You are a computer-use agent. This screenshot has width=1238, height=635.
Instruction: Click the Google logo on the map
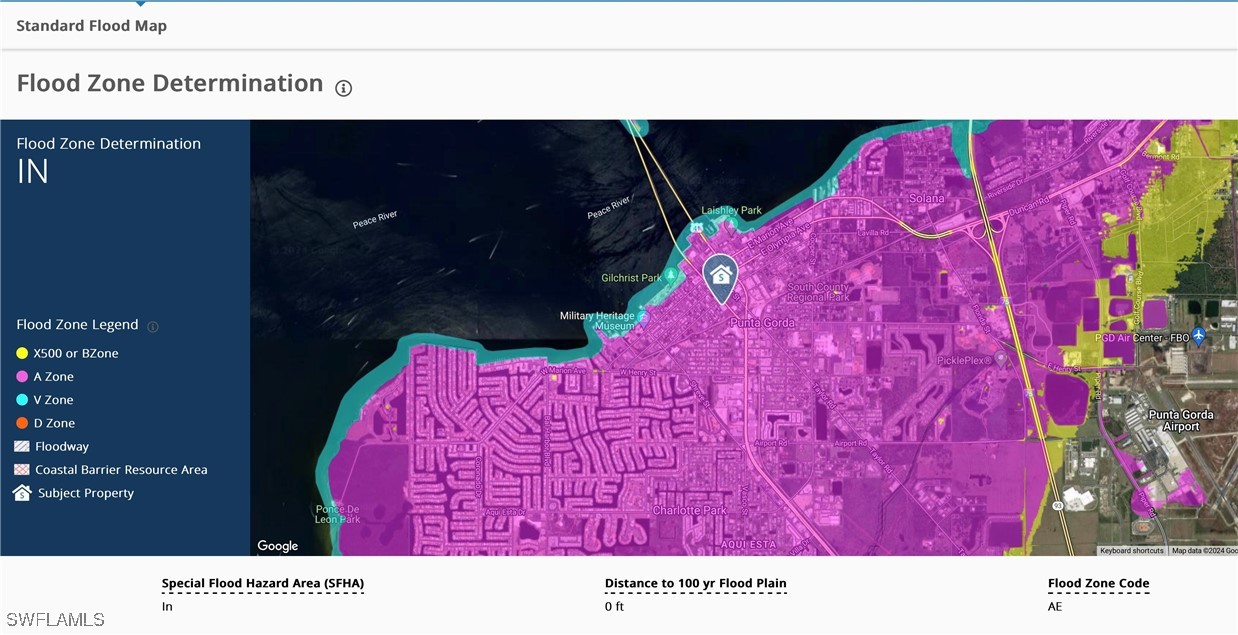point(278,546)
